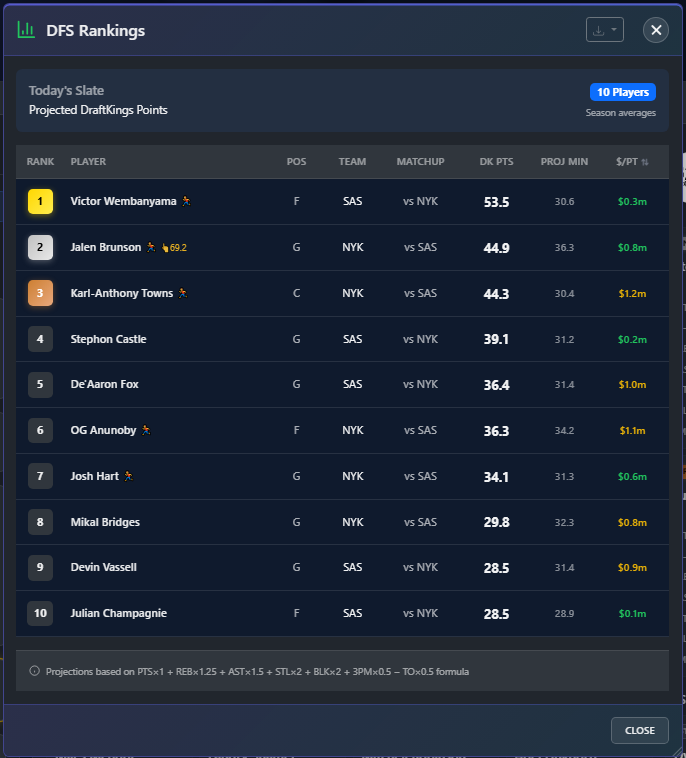The height and width of the screenshot is (758, 686).
Task: Click the 34.2 projected minutes value
Action: click(x=564, y=430)
